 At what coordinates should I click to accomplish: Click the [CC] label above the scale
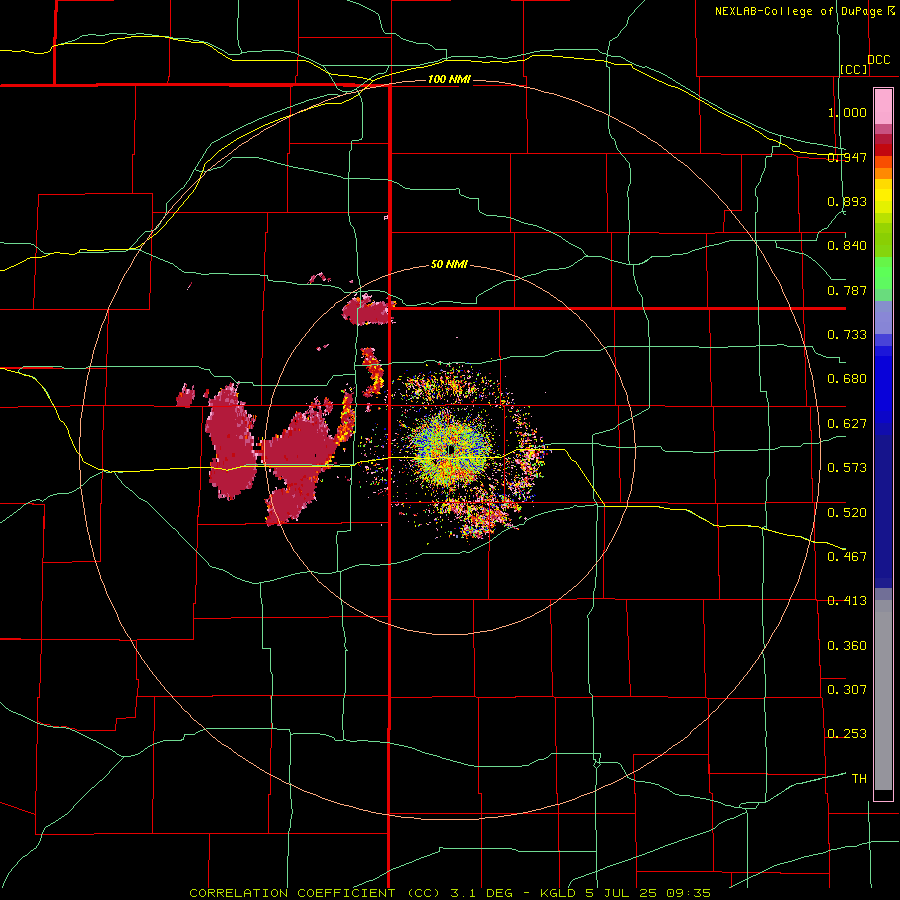pos(854,69)
